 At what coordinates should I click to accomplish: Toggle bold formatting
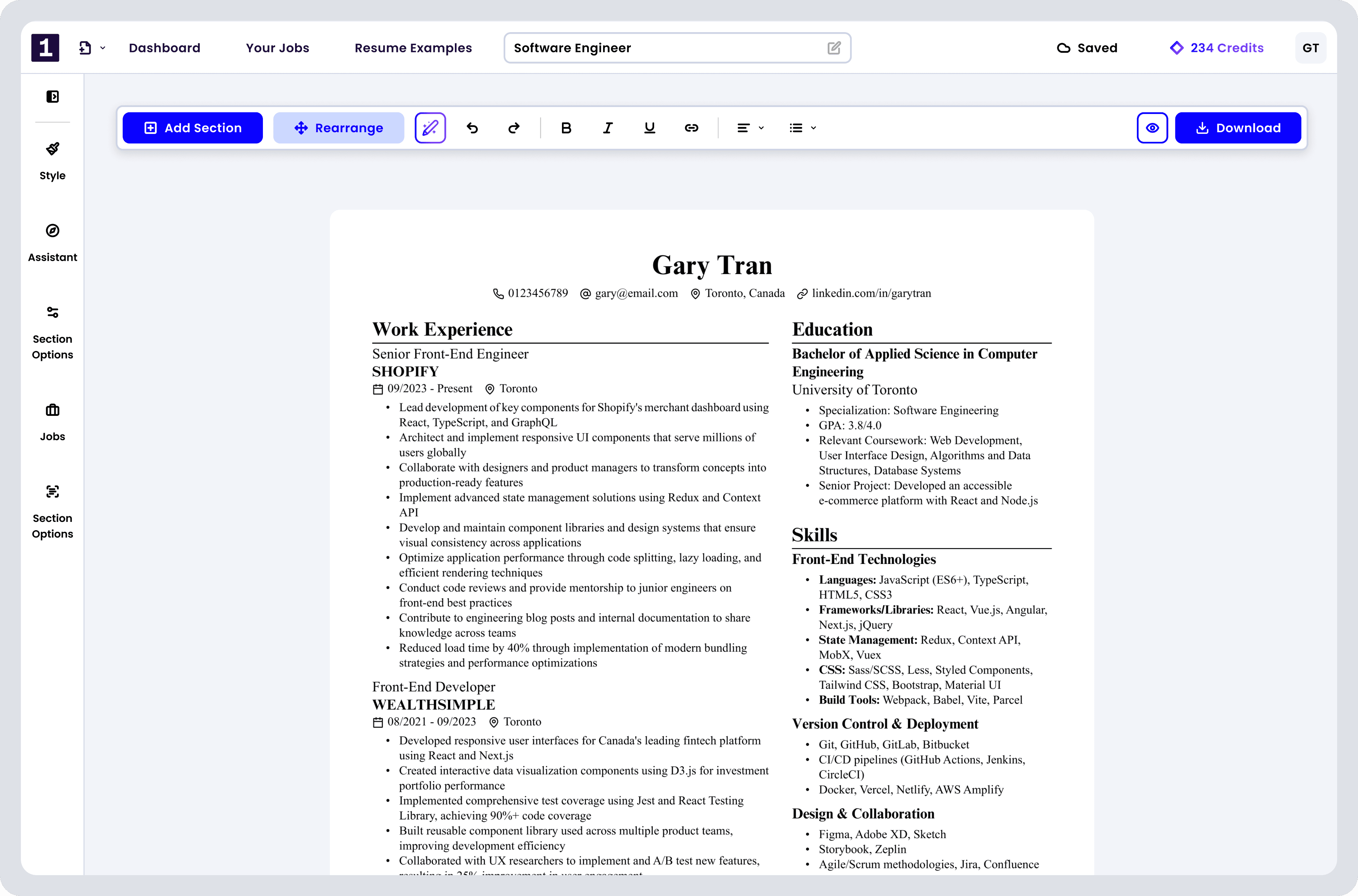566,128
